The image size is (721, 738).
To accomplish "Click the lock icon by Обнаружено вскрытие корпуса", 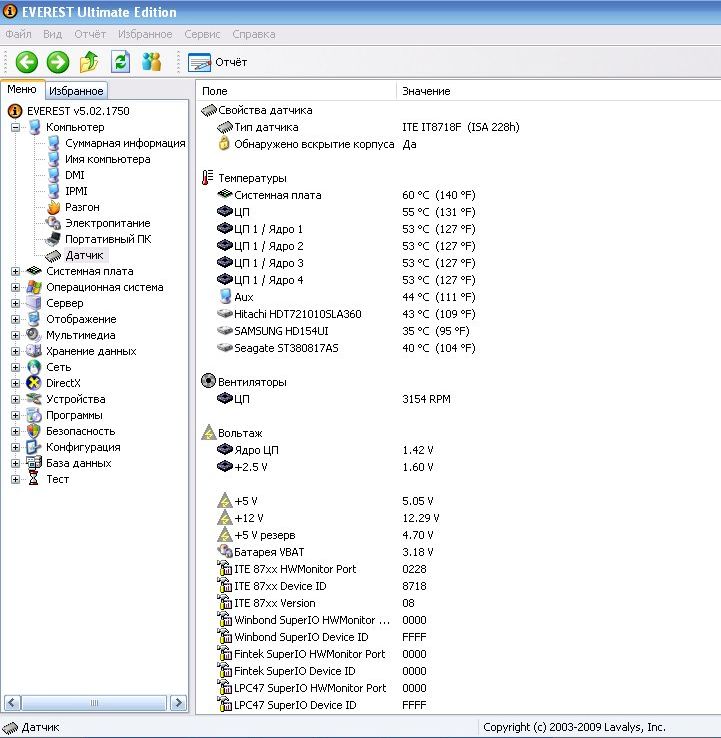I will pyautogui.click(x=224, y=143).
